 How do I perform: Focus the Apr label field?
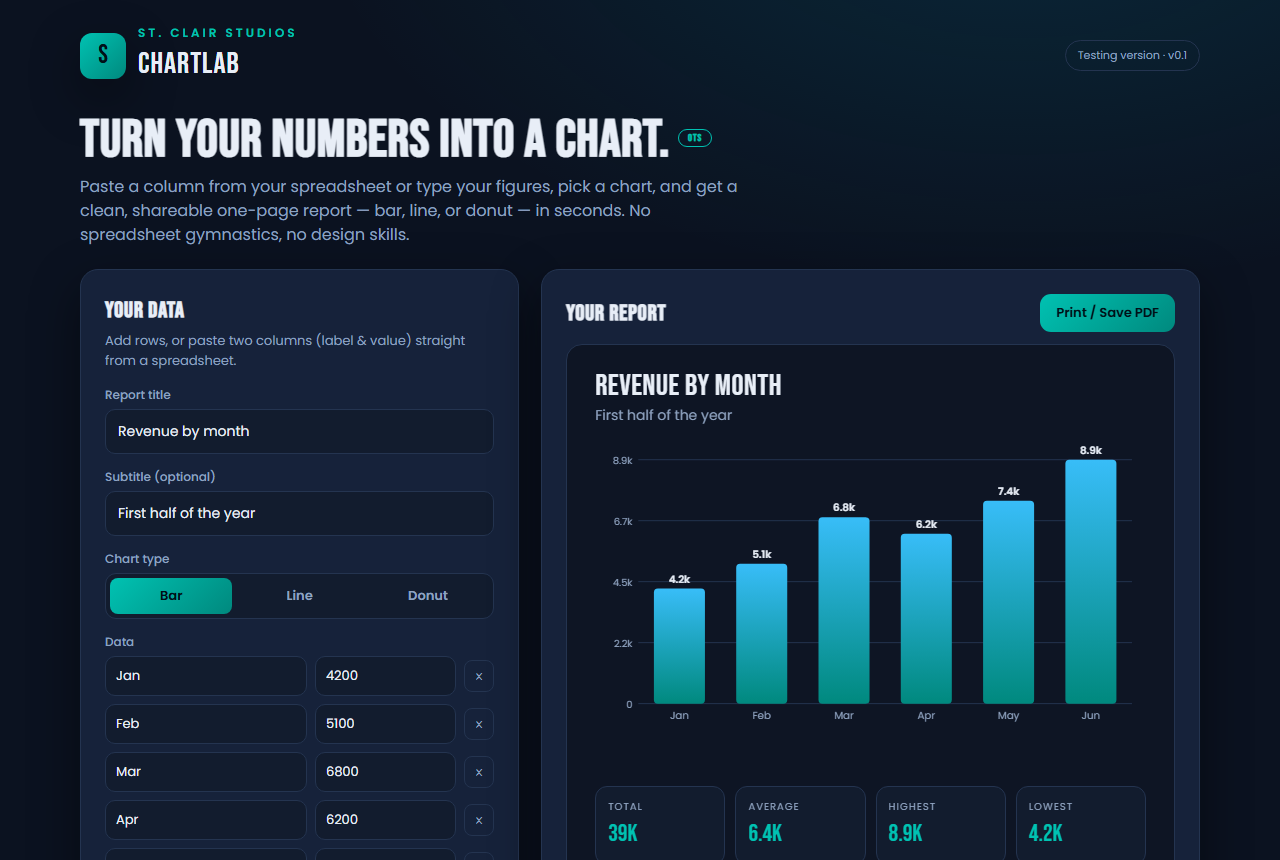coord(206,820)
